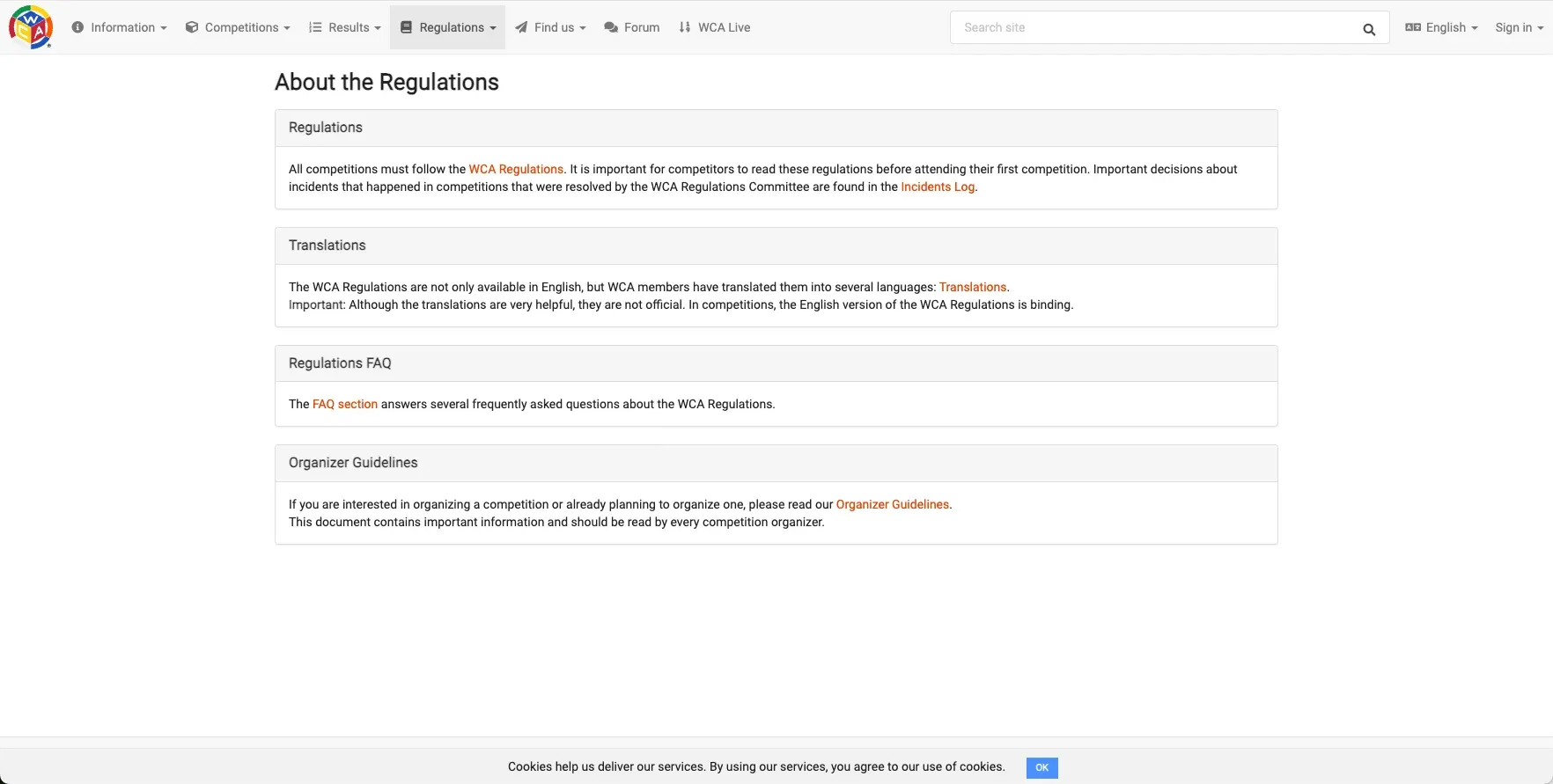The image size is (1553, 784).
Task: Open the WCA Regulations link
Action: (516, 169)
